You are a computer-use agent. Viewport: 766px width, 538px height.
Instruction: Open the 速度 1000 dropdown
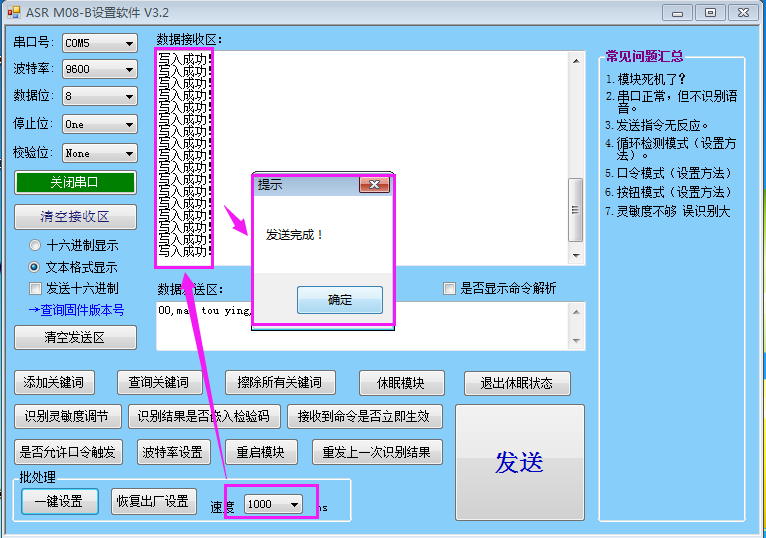click(273, 504)
